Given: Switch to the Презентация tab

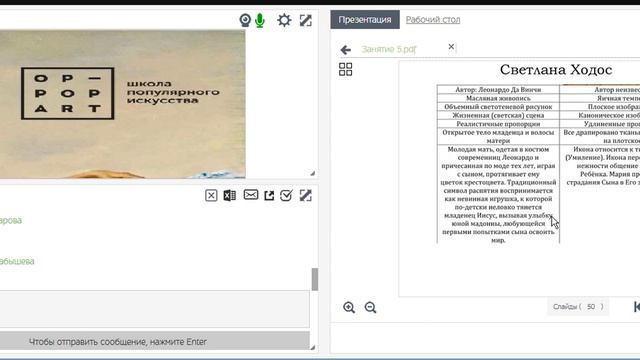Looking at the screenshot, I should click(365, 20).
